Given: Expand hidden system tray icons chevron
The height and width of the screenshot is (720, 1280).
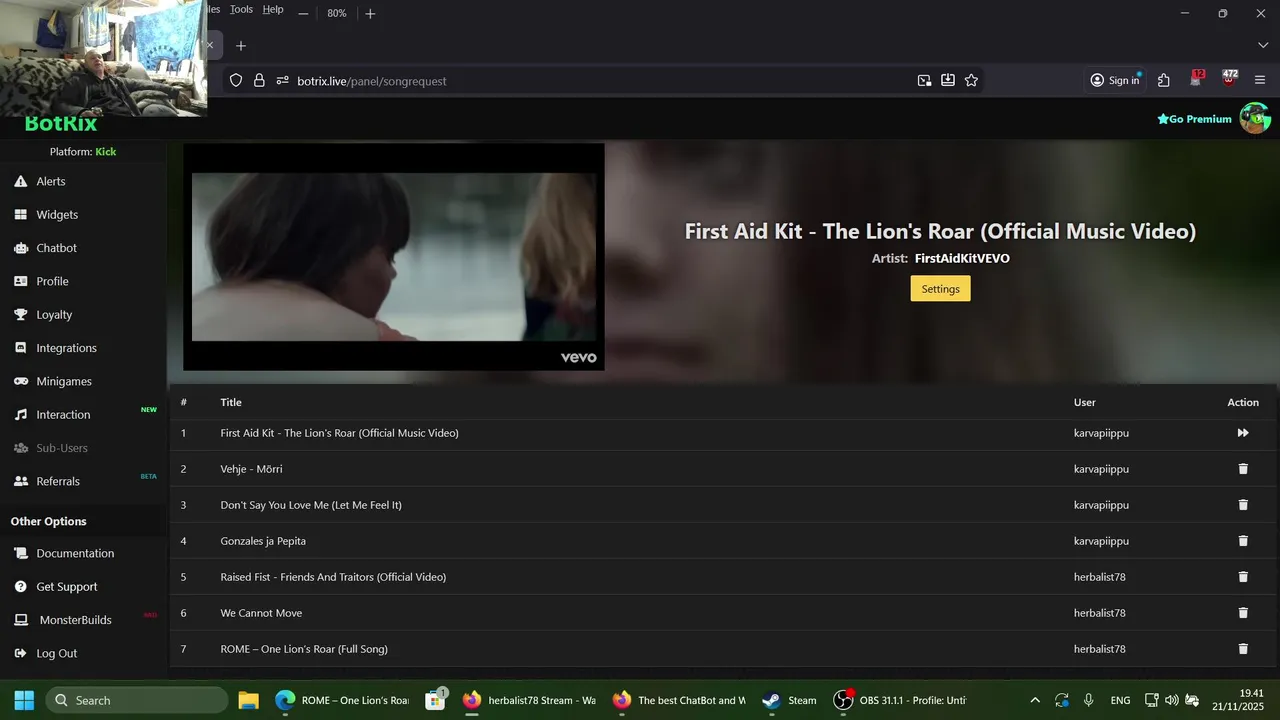Looking at the screenshot, I should pyautogui.click(x=1035, y=700).
